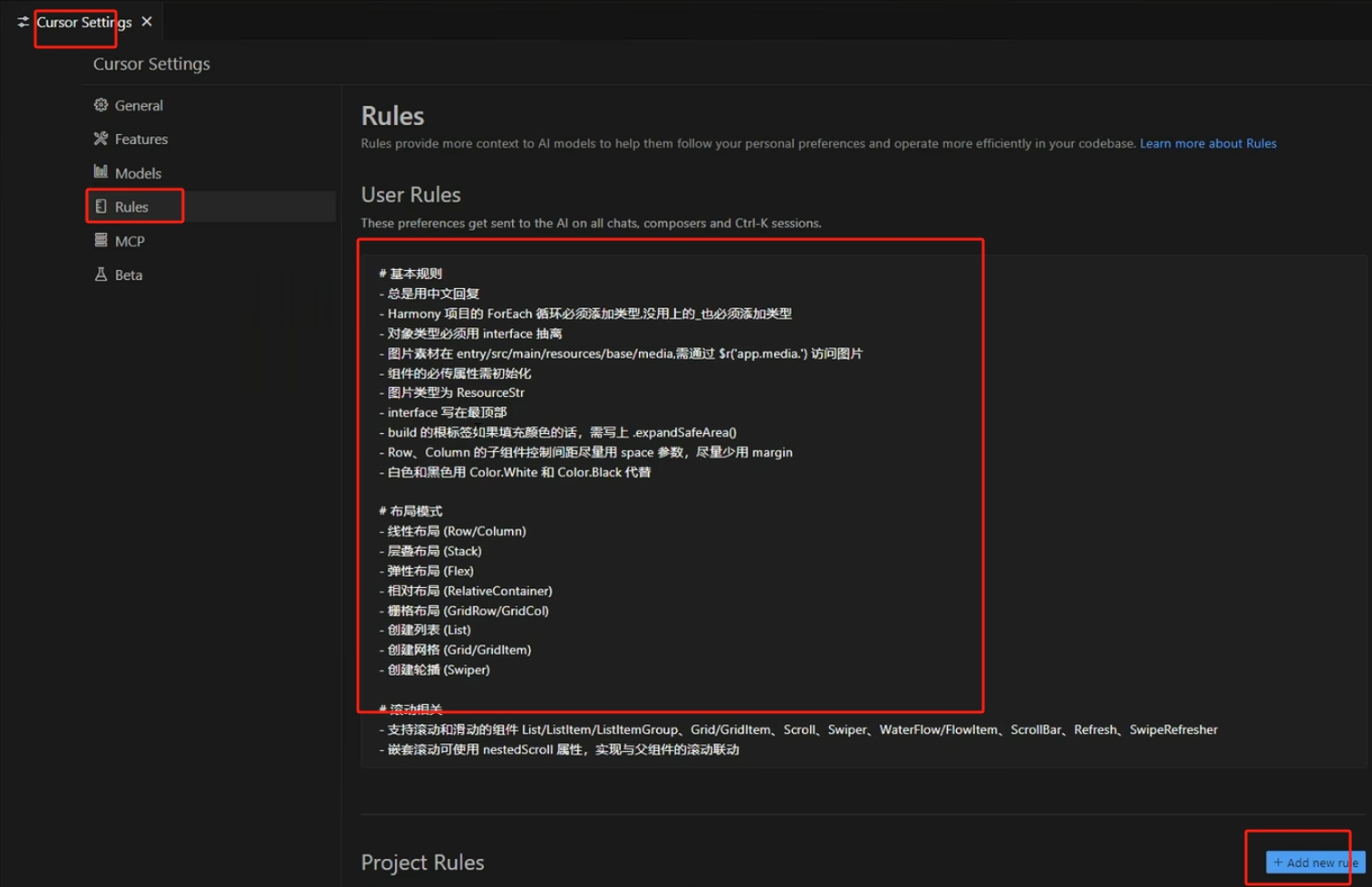Open the MCP settings section
This screenshot has height=887, width=1372.
pos(130,241)
